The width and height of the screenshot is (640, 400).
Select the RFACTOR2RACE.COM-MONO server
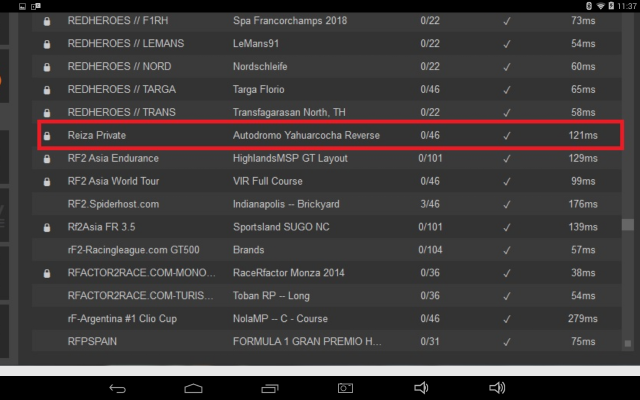click(x=327, y=272)
